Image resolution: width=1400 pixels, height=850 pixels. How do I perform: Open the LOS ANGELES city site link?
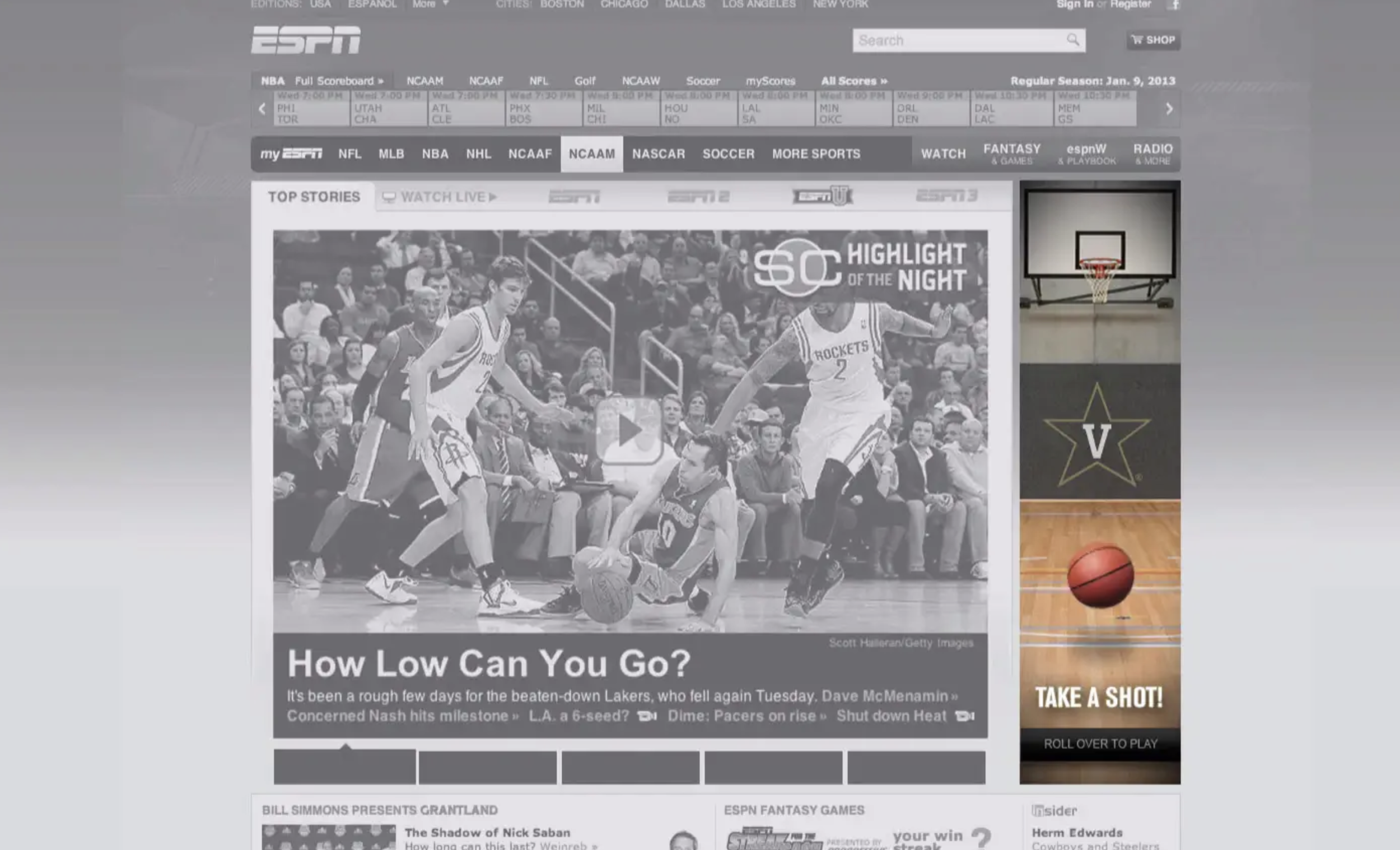click(x=759, y=4)
